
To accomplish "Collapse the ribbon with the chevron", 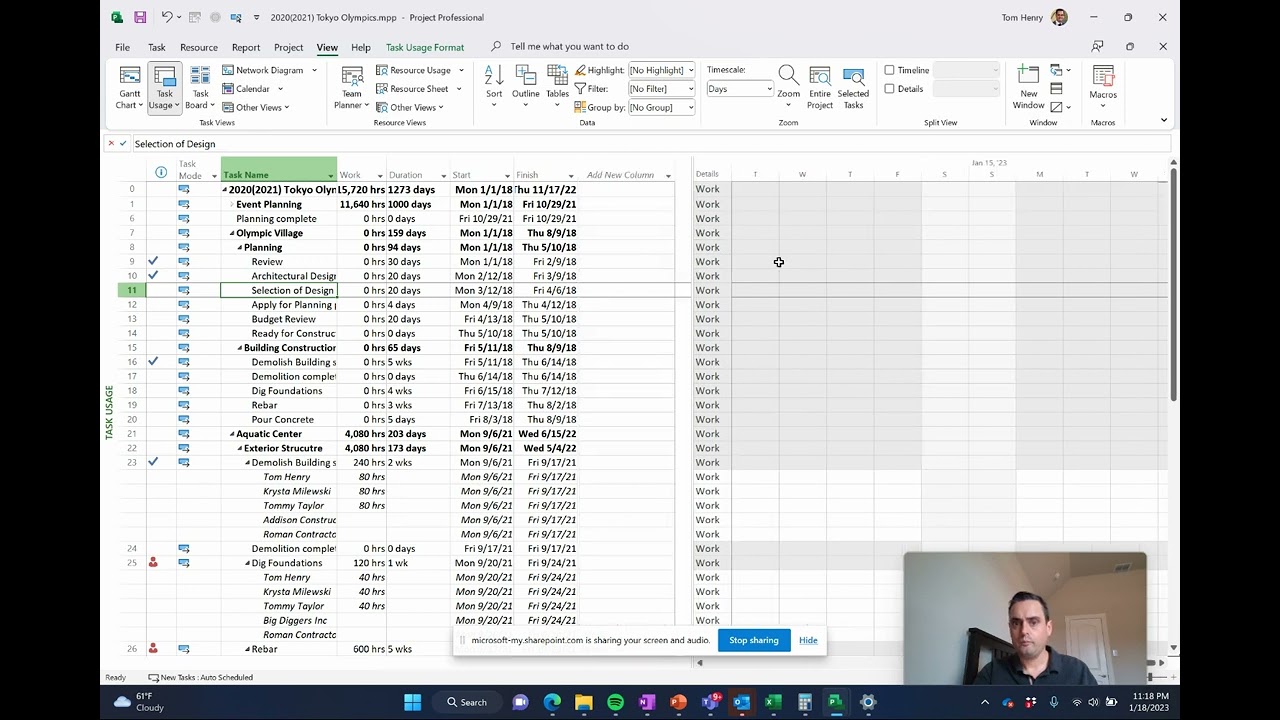I will (x=1163, y=120).
